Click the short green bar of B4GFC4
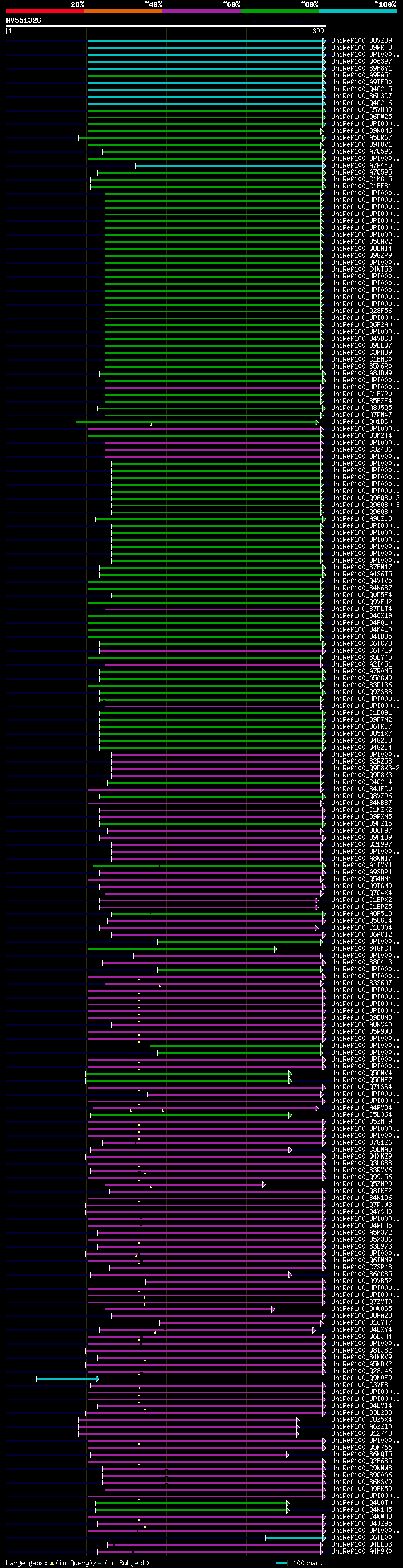Image resolution: width=403 pixels, height=1568 pixels. tap(182, 949)
